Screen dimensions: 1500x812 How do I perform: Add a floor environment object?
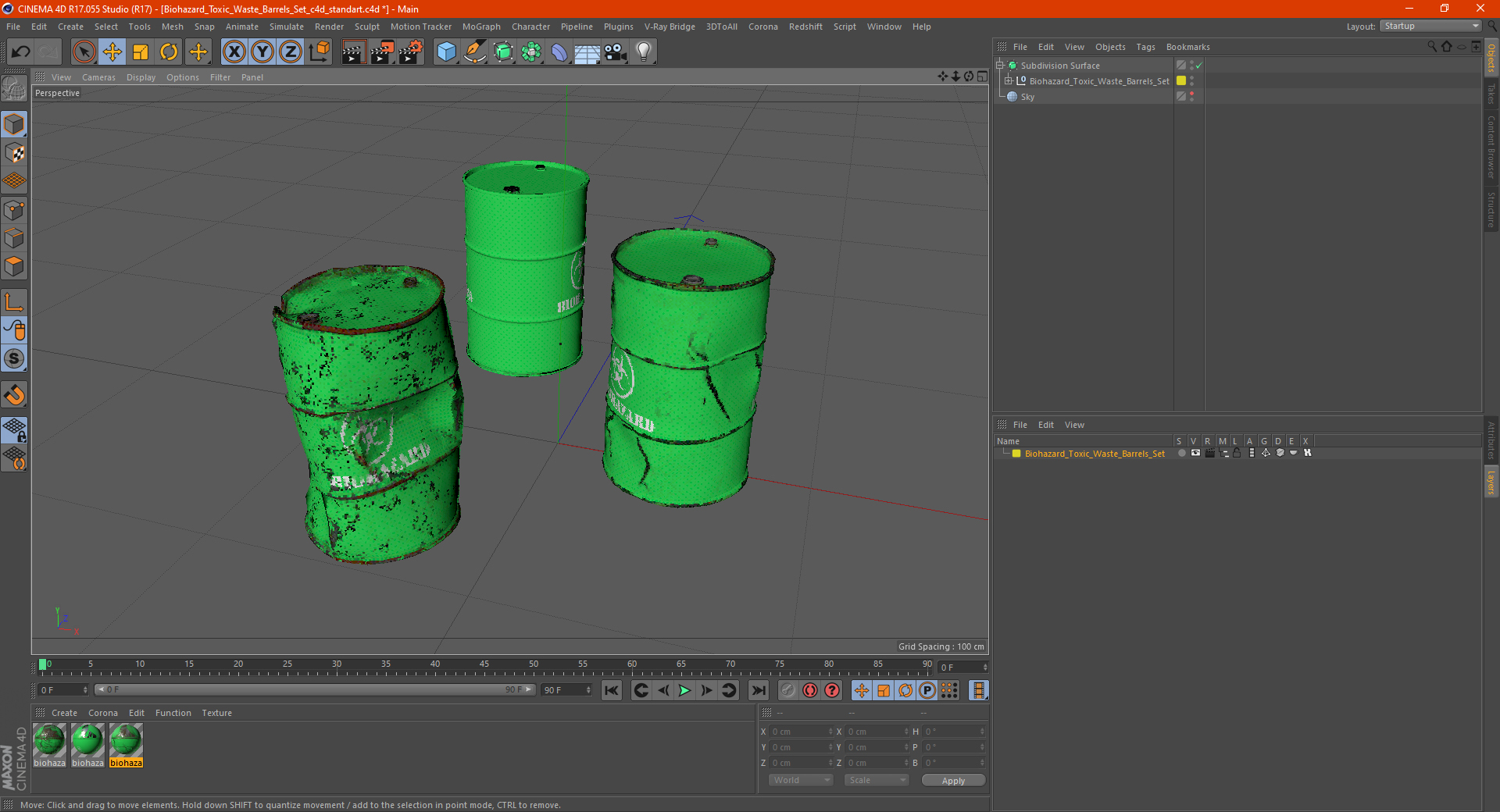pos(587,52)
